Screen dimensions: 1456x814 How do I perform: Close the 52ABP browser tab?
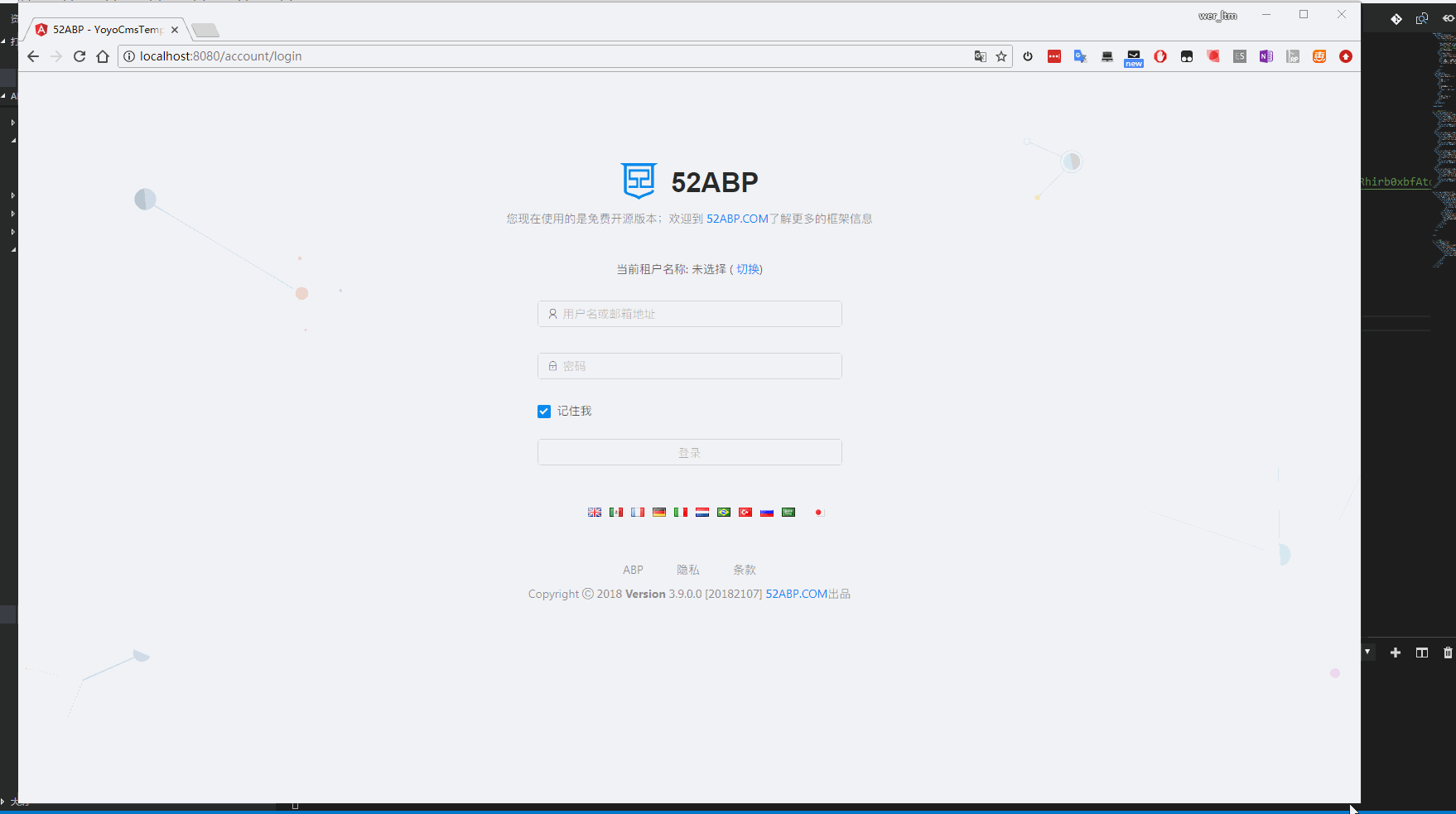click(x=175, y=30)
